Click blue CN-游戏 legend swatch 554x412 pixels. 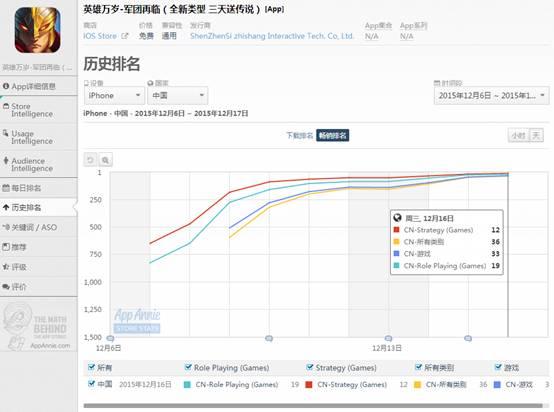[497, 384]
